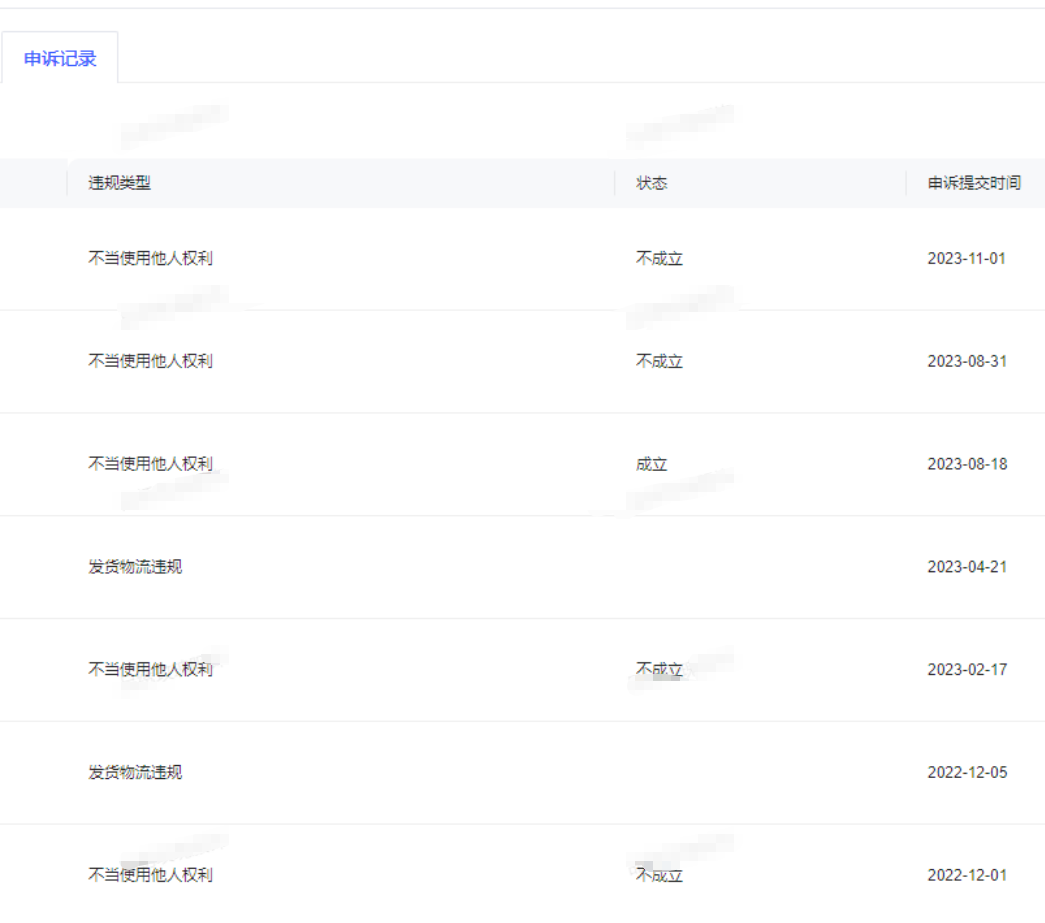Screen dimensions: 1045x923
Task: Select the date 2023-11-01 cell
Action: point(966,258)
